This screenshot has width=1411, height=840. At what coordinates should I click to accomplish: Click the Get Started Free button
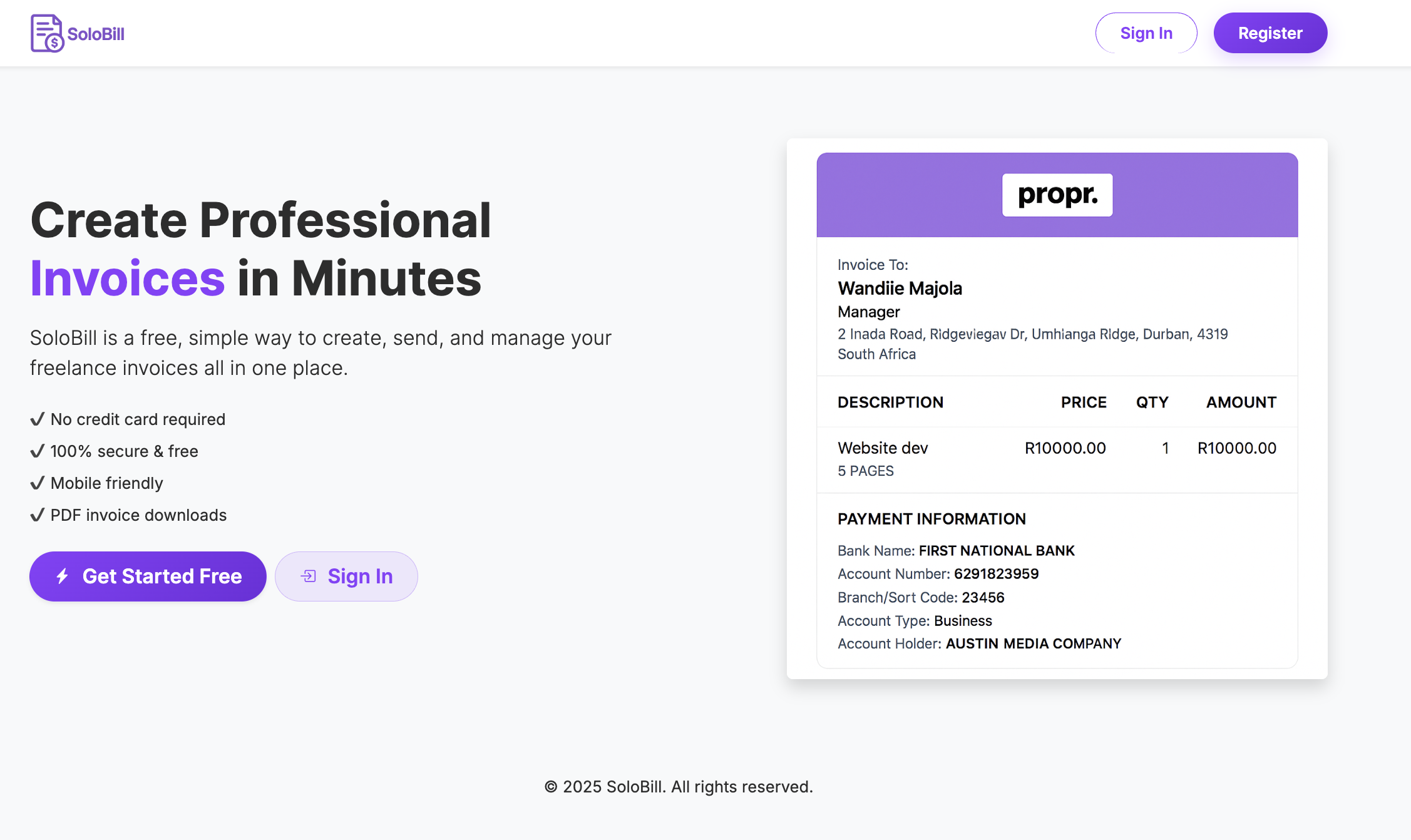coord(148,576)
